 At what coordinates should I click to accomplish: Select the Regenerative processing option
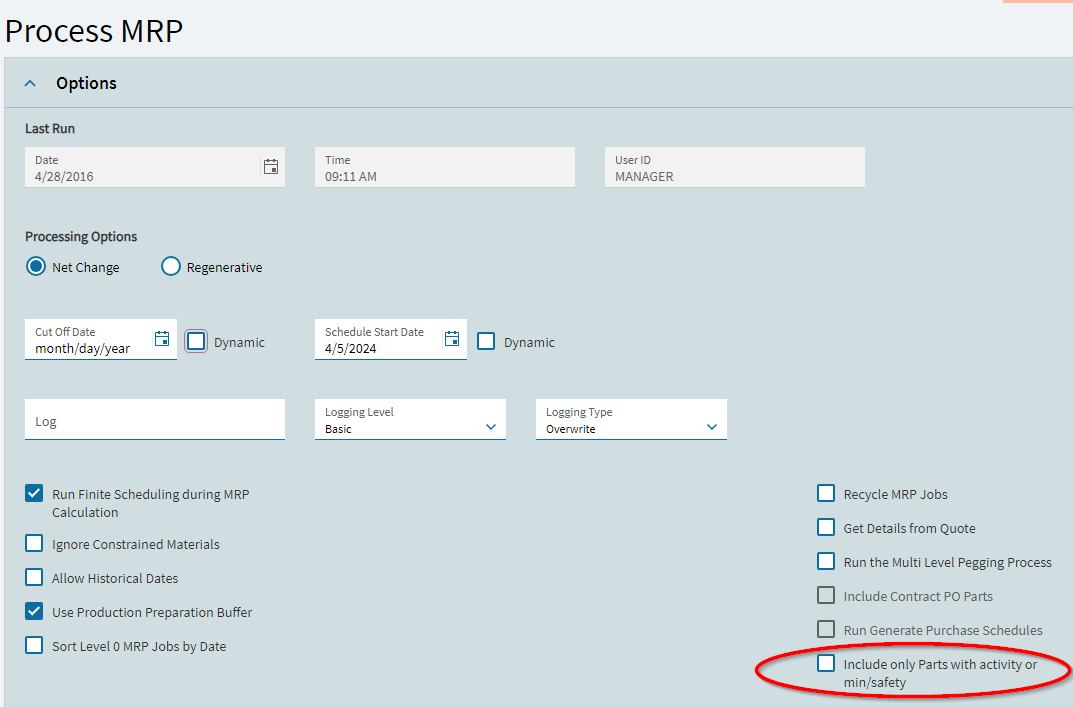[x=171, y=267]
